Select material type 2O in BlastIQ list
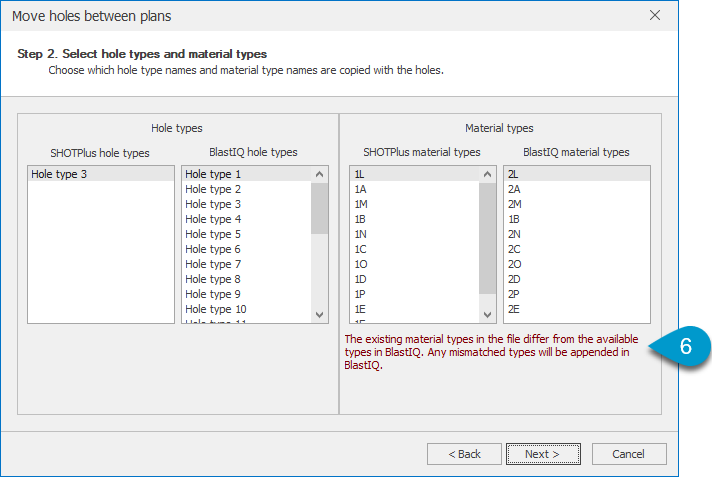The image size is (712, 477). pyautogui.click(x=577, y=264)
